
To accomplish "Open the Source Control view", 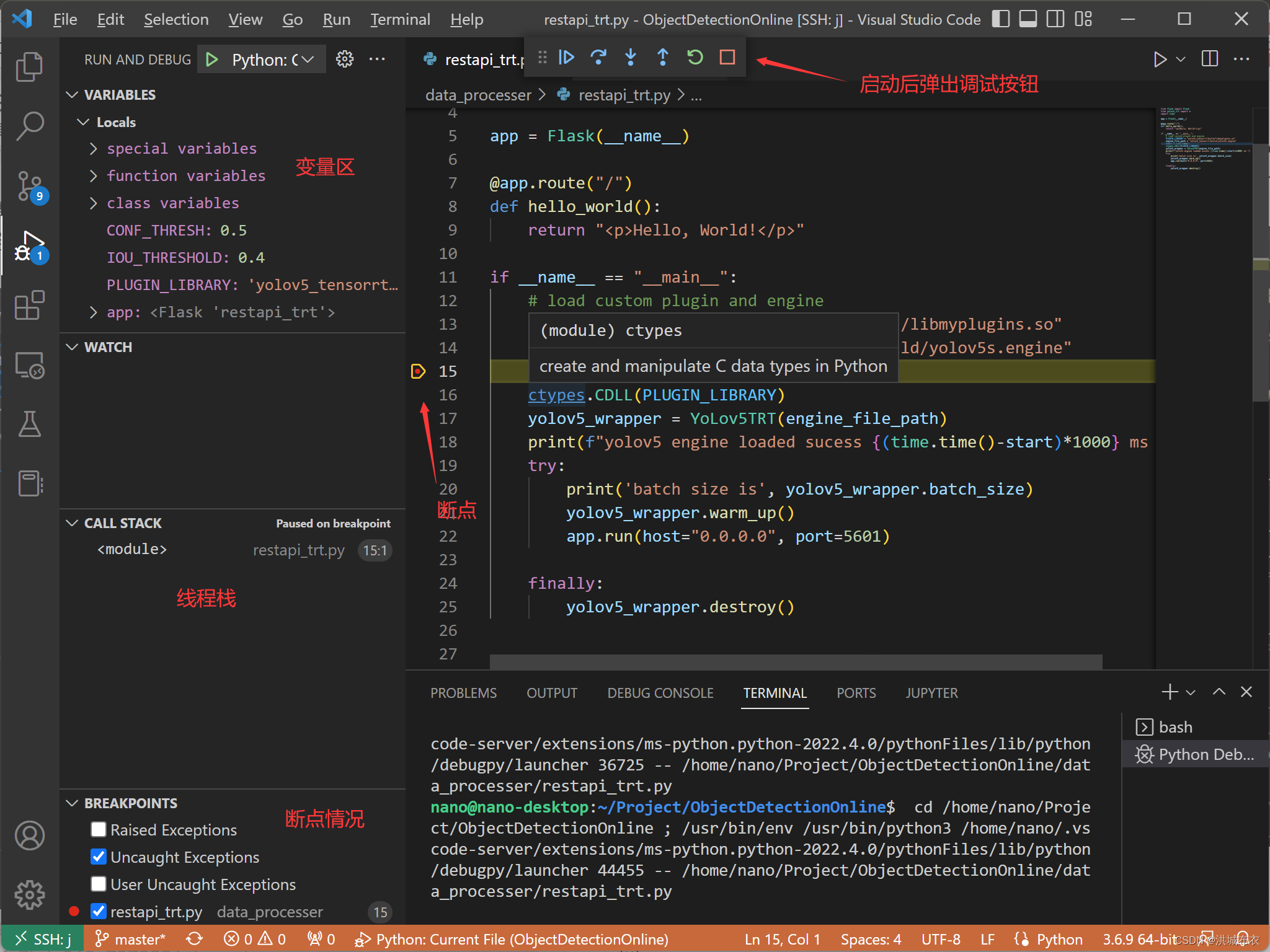I will point(30,186).
